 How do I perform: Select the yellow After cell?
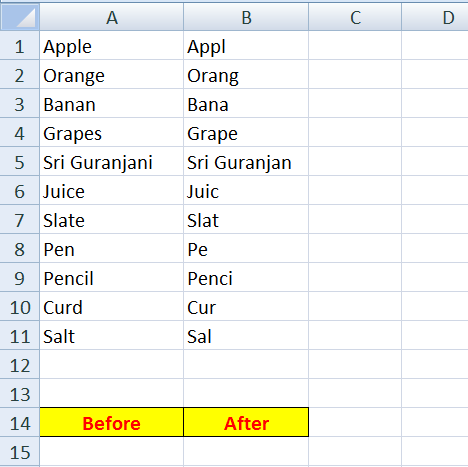pyautogui.click(x=246, y=422)
